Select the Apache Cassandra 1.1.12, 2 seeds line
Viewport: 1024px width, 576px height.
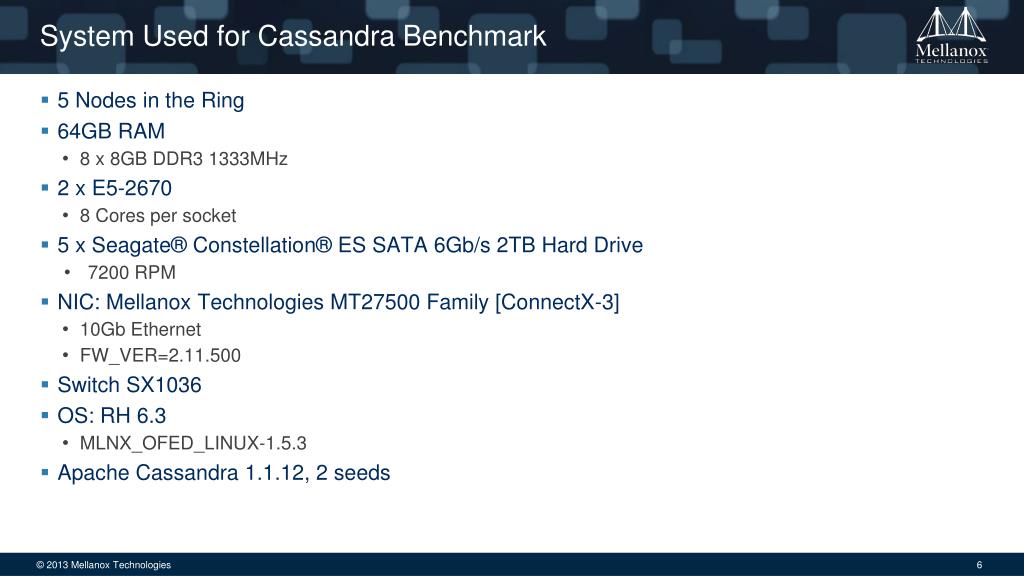tap(223, 472)
